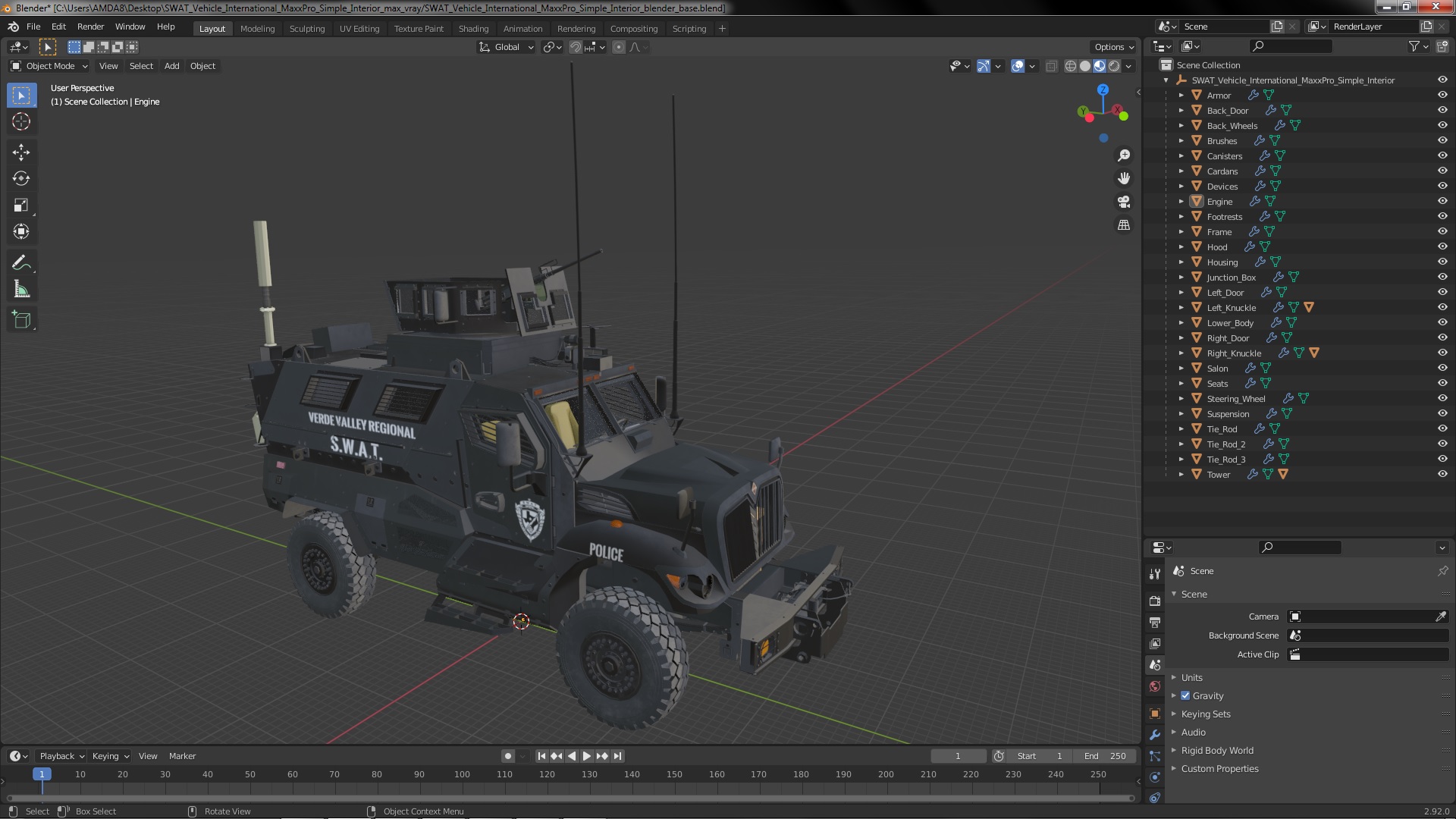
Task: Expand the Engine object tree
Action: (1181, 202)
